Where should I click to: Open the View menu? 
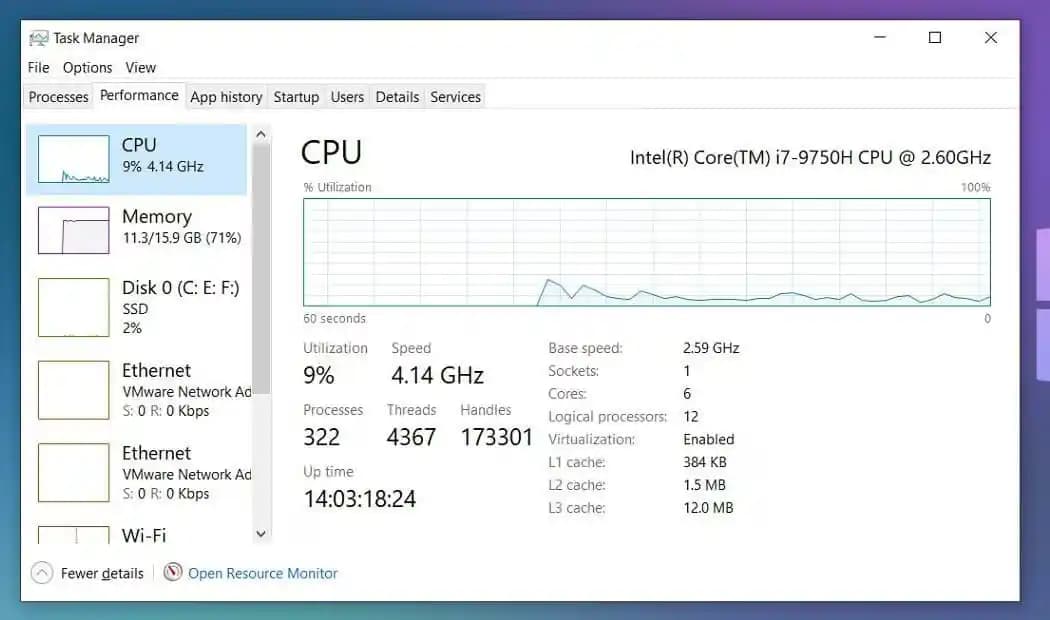tap(140, 67)
